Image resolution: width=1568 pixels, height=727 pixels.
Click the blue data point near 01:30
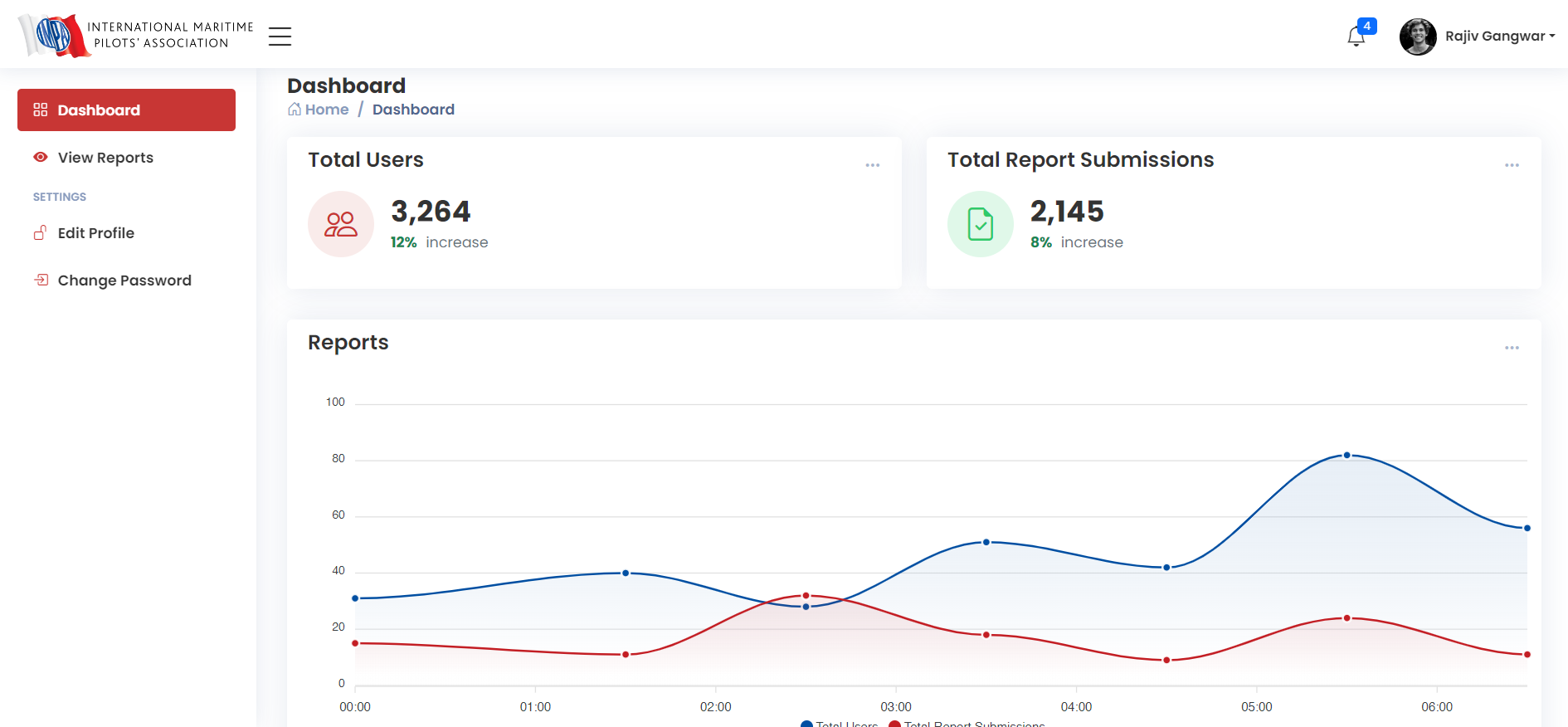coord(626,573)
